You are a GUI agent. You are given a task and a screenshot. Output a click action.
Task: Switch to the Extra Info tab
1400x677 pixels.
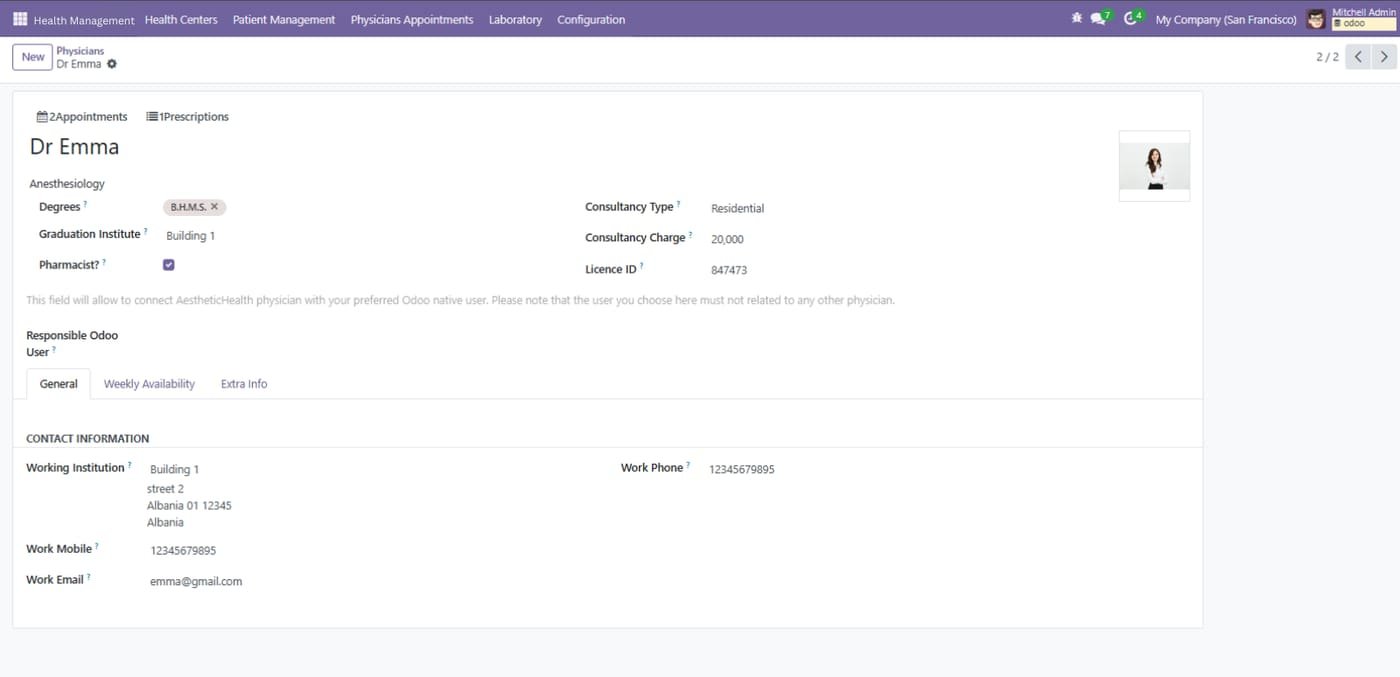pos(244,384)
